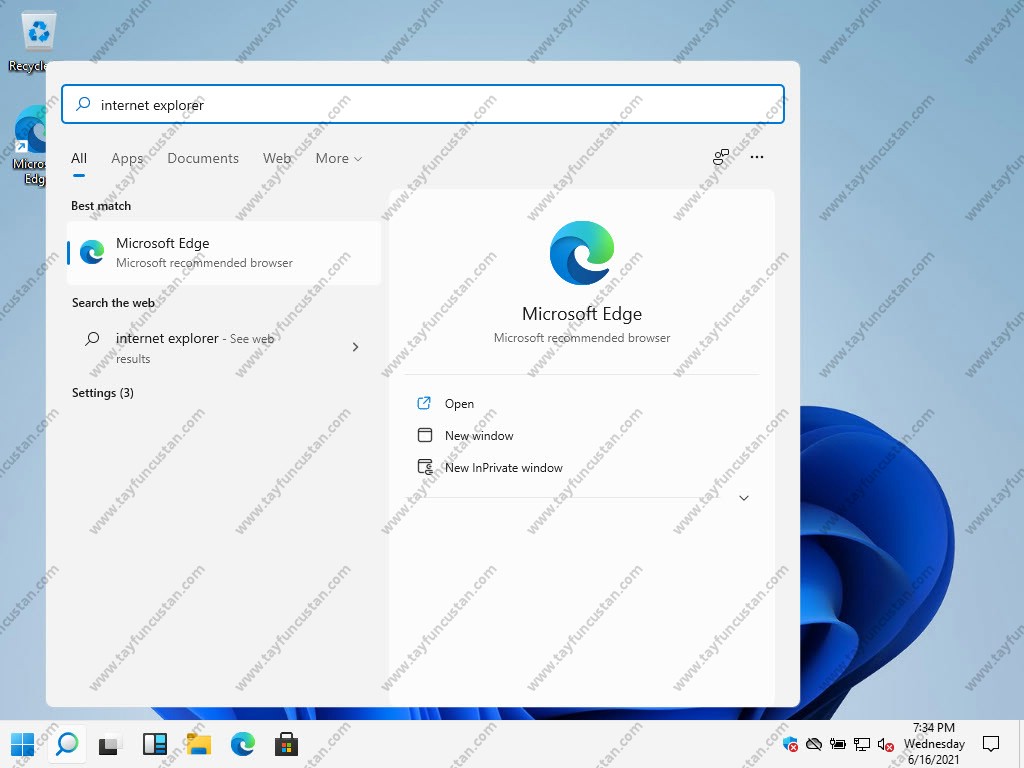This screenshot has width=1024, height=768.
Task: Click the battery power tray icon
Action: 838,744
